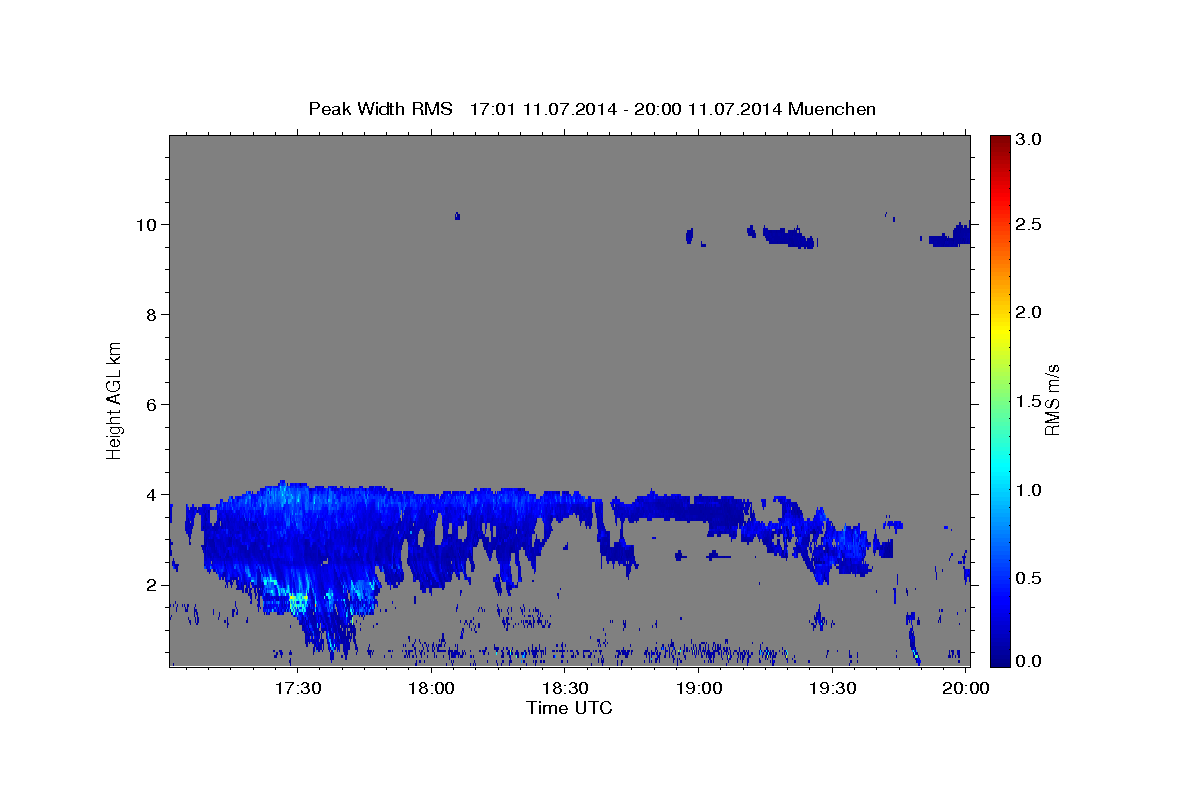Click the 'Height AGL km' axis label

click(114, 400)
